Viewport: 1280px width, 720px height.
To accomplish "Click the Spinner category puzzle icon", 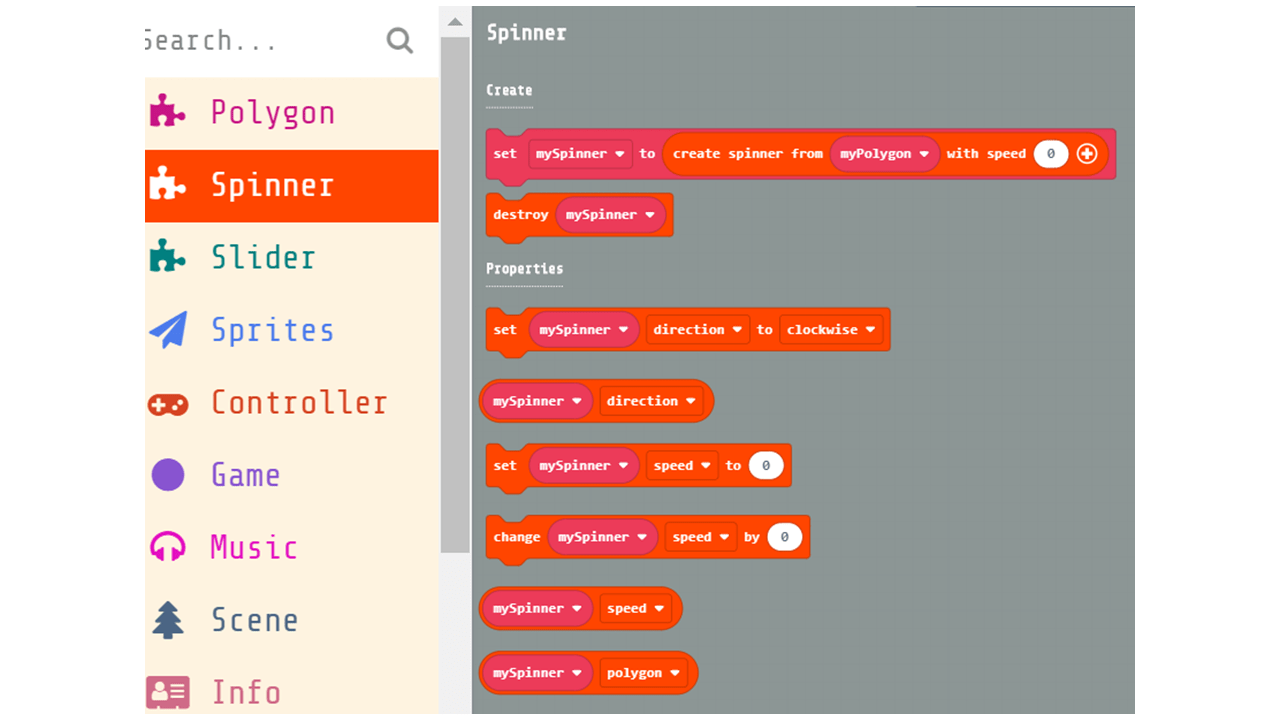I will (167, 185).
